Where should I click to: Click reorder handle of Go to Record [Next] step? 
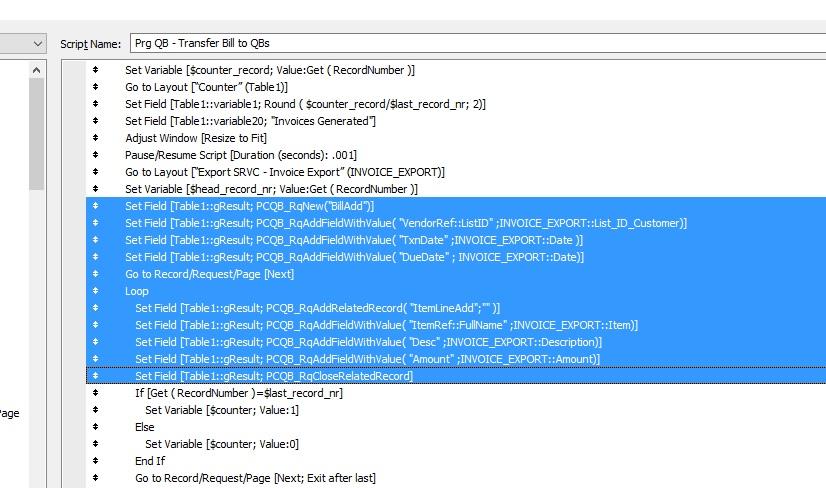click(95, 274)
